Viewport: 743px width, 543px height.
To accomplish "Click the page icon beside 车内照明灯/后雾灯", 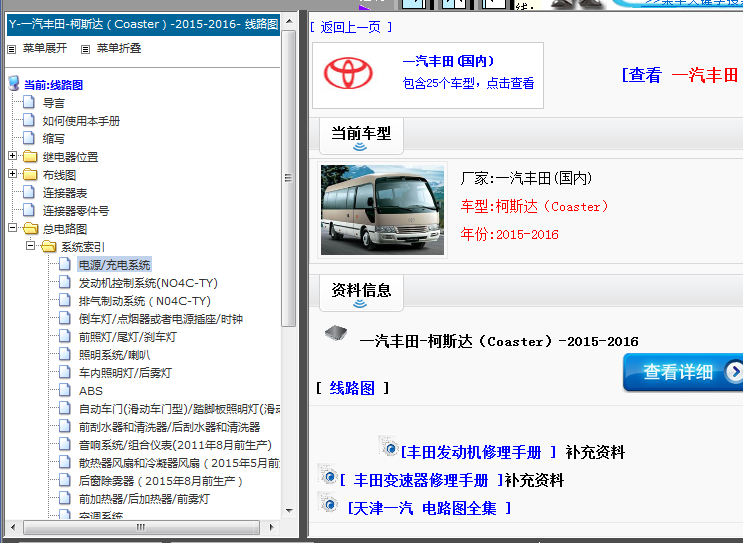I will [x=65, y=372].
